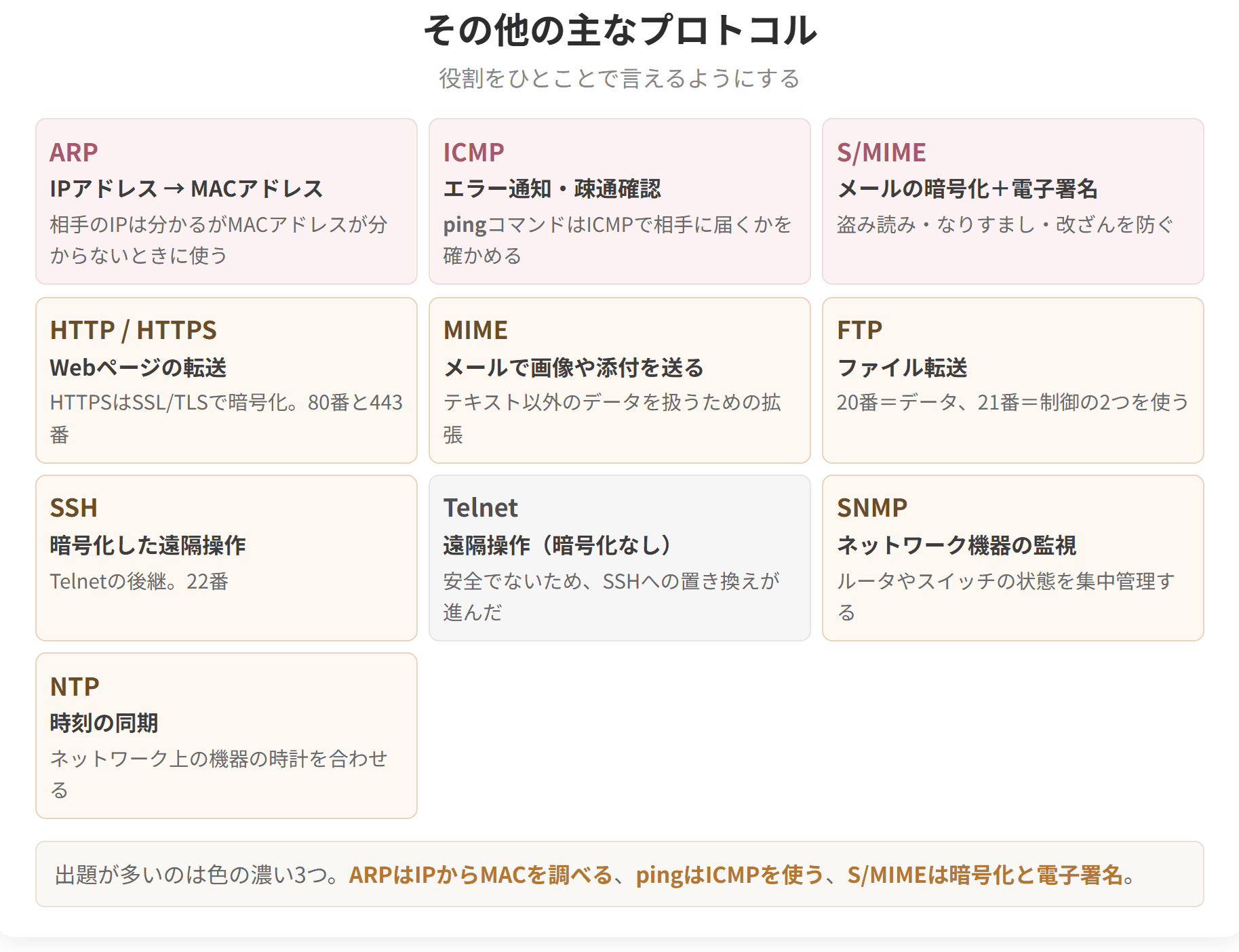This screenshot has height=952, width=1239.
Task: Click ネットワーク上の機器の時計 description
Action: click(x=218, y=774)
